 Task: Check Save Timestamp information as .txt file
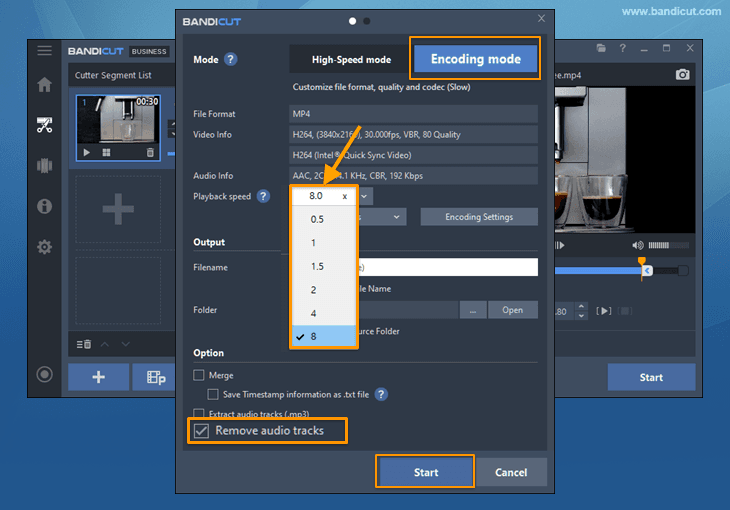click(214, 395)
